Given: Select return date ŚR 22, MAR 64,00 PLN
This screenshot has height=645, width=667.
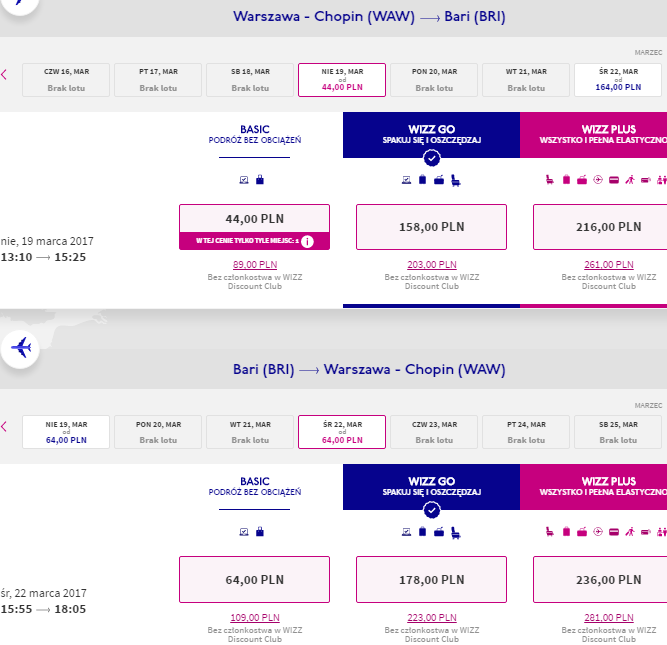Looking at the screenshot, I should click(342, 432).
